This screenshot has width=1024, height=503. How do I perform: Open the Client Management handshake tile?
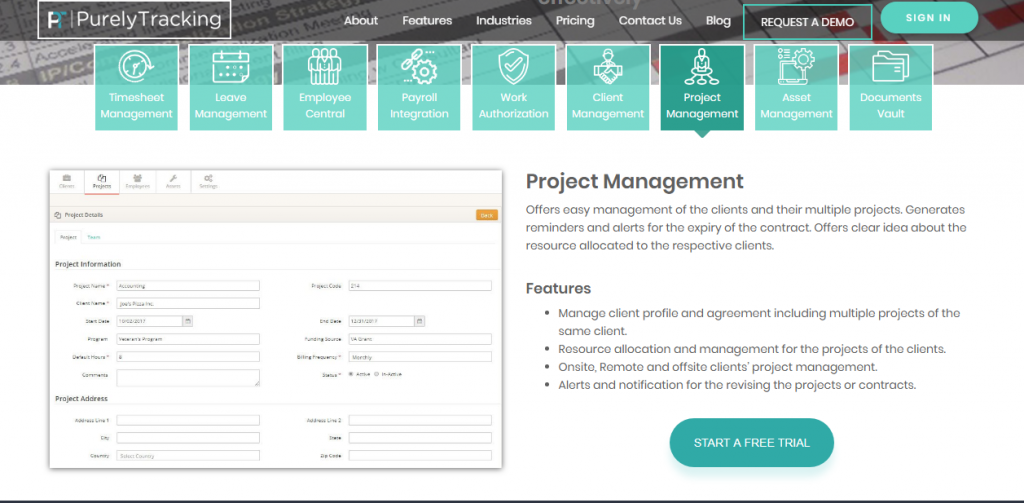(x=608, y=88)
